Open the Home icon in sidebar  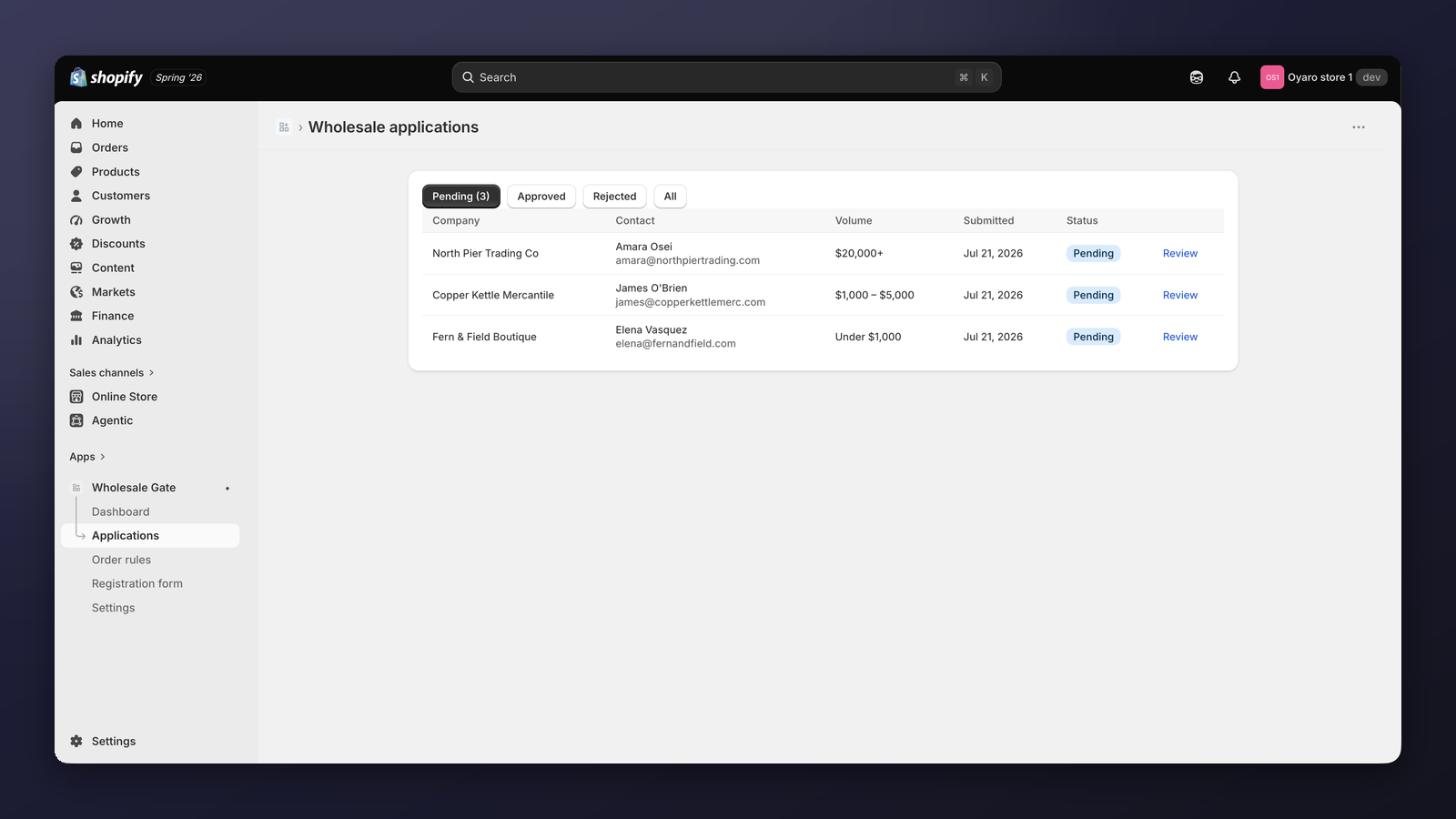pyautogui.click(x=76, y=124)
